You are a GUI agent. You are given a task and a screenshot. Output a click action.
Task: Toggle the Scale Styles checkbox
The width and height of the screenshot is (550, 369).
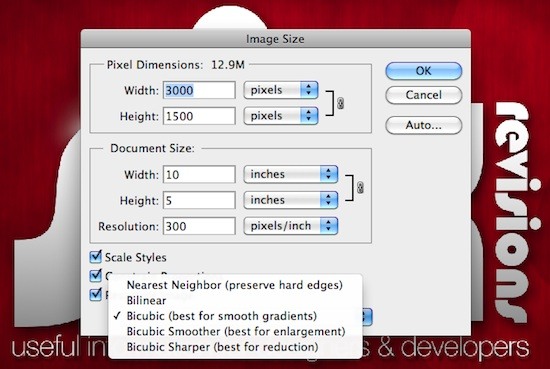(95, 257)
